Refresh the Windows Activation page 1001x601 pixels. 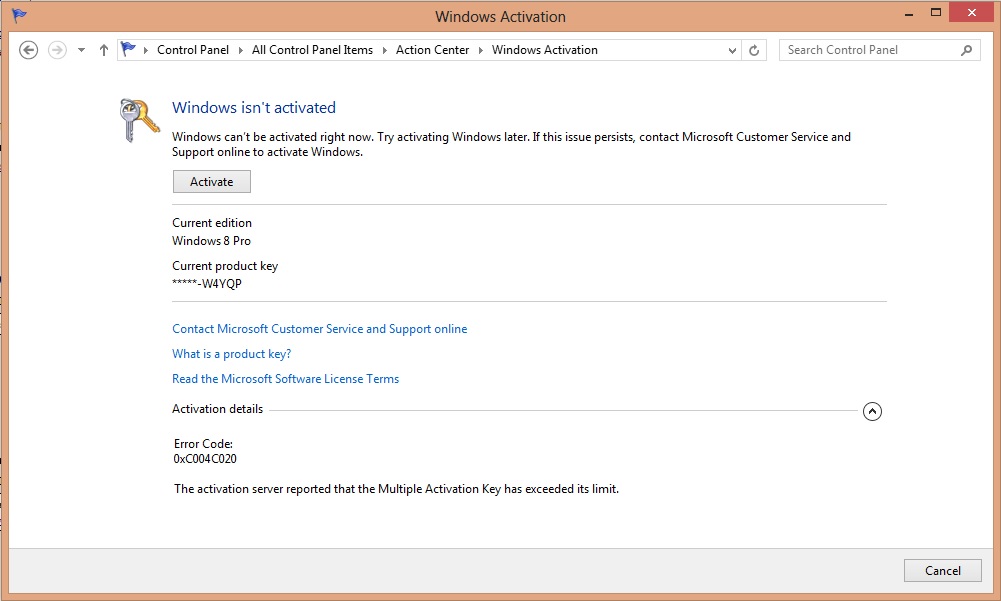(x=755, y=50)
